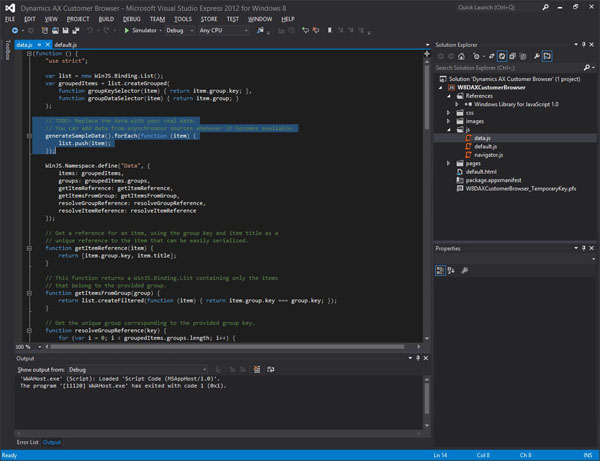Viewport: 600px width, 461px height.
Task: Click Pending Changes Filter icon in Solution Explorer
Action: pyautogui.click(x=476, y=56)
